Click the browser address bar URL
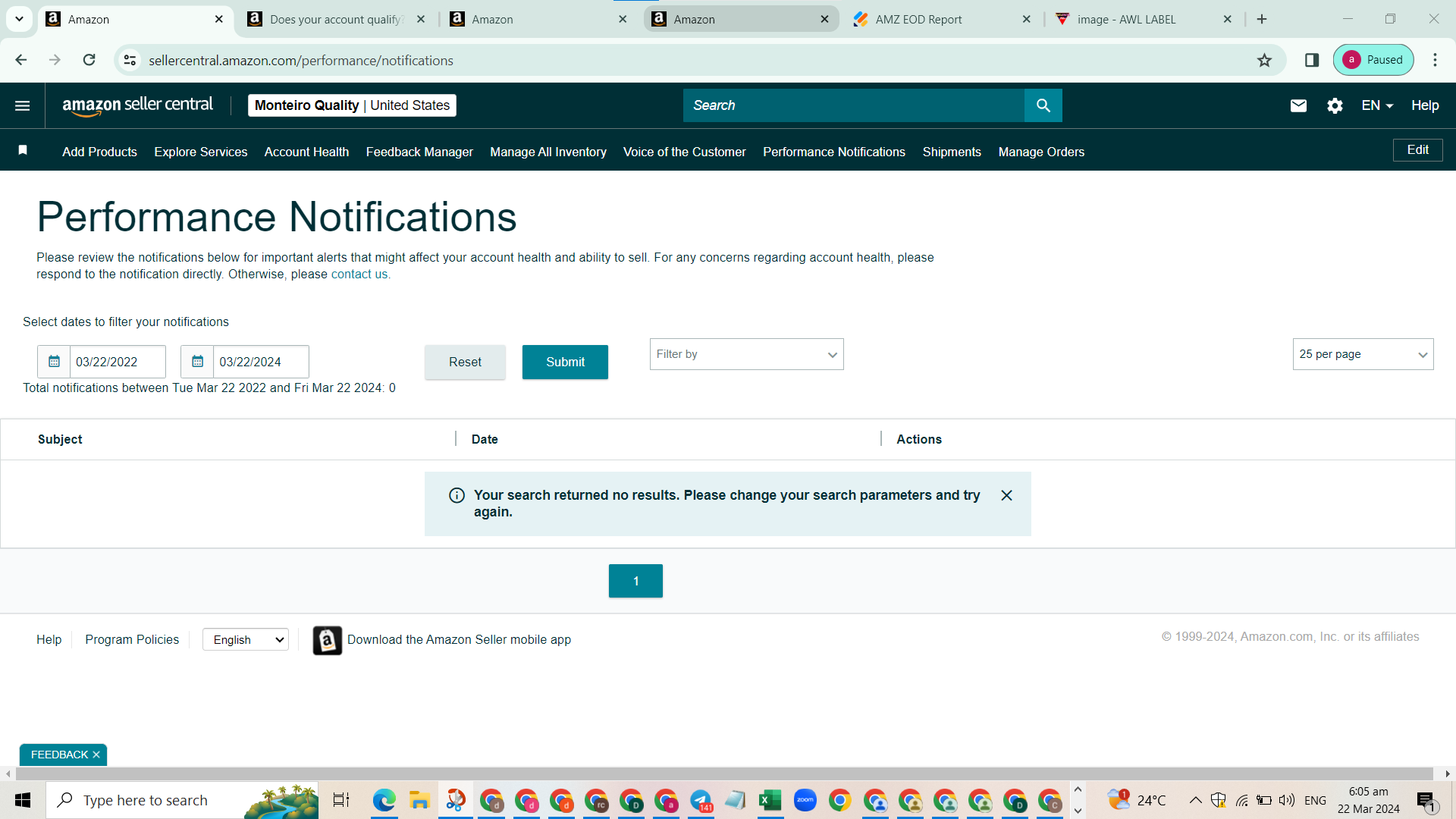 301,60
